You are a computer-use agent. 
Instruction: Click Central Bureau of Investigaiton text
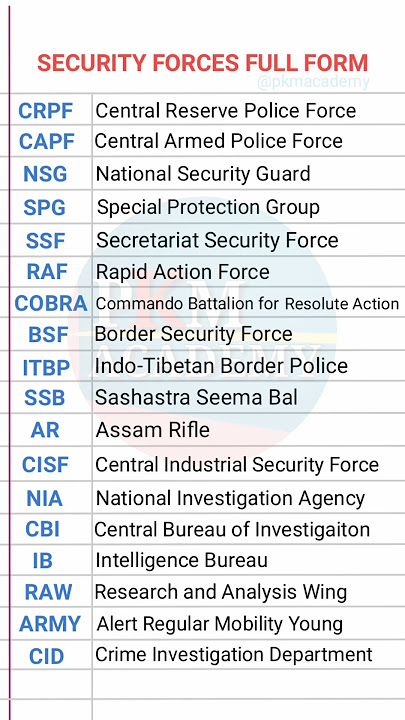232,529
